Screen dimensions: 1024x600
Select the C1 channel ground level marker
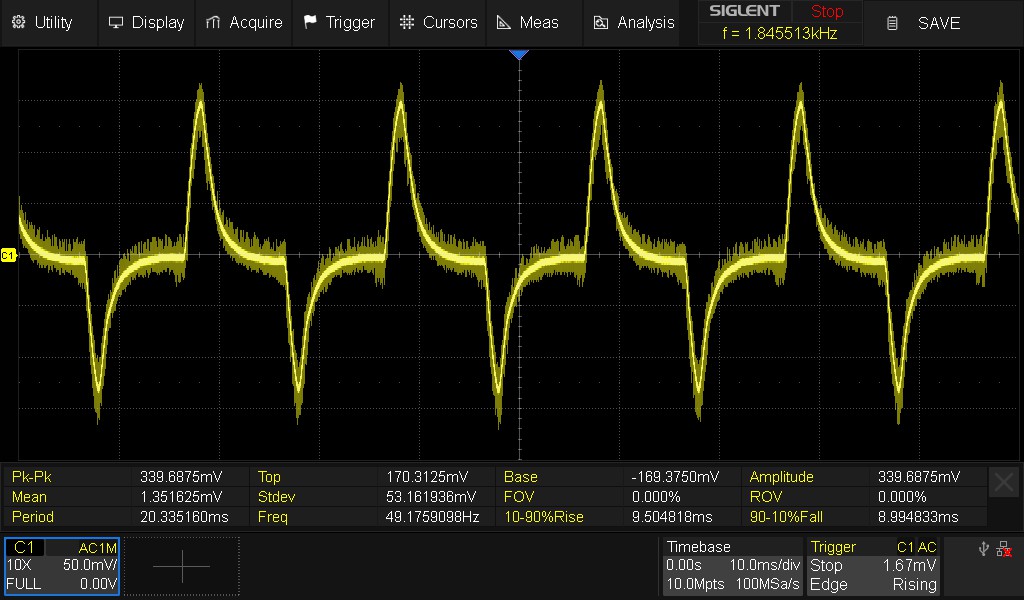(8, 255)
